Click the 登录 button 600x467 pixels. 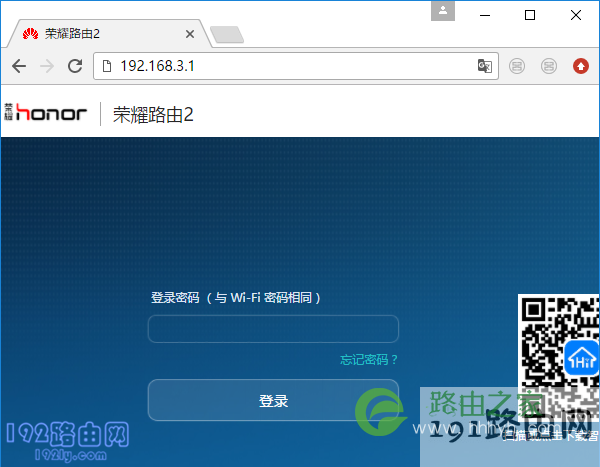[273, 400]
